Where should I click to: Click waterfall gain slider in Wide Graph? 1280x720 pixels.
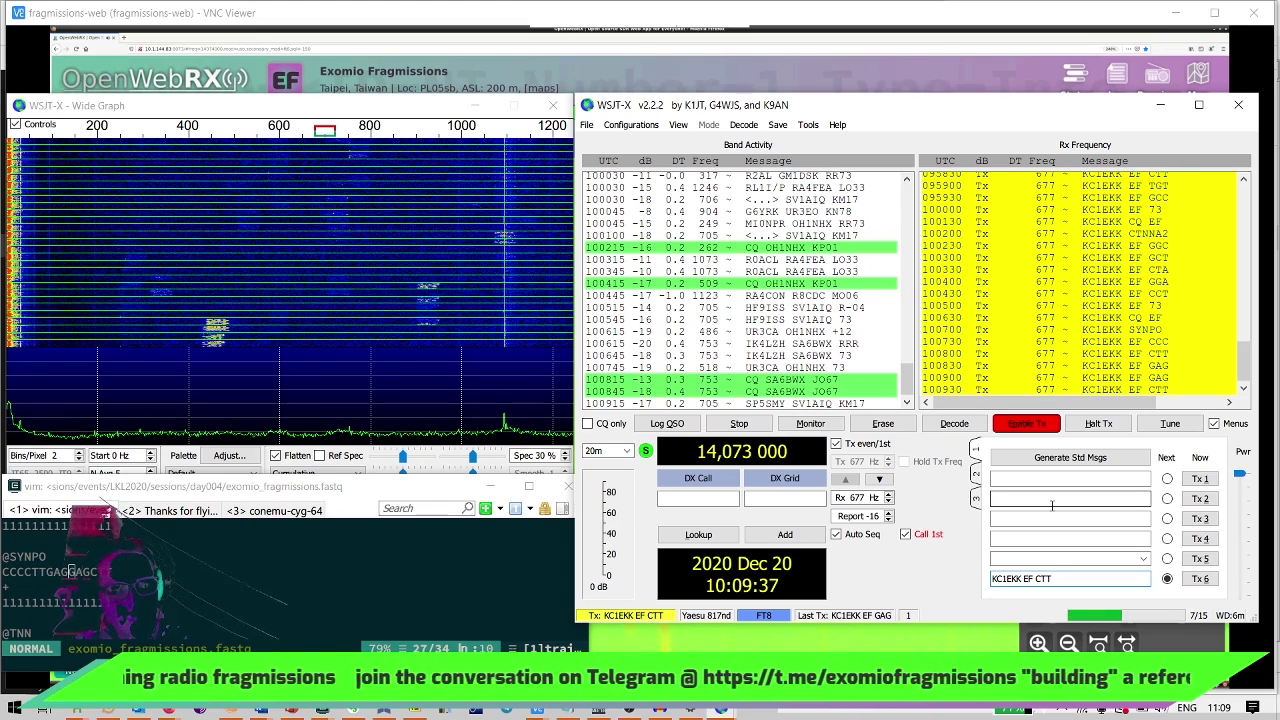[x=403, y=456]
